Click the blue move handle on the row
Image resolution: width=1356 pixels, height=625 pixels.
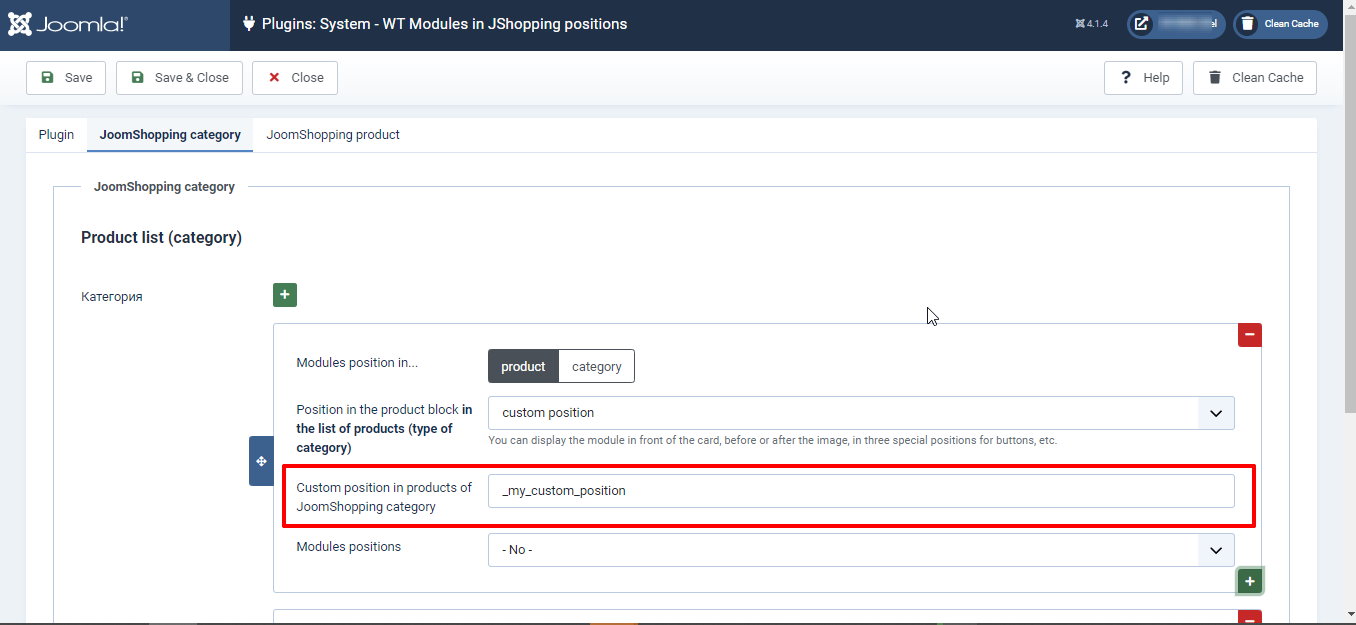pos(261,461)
